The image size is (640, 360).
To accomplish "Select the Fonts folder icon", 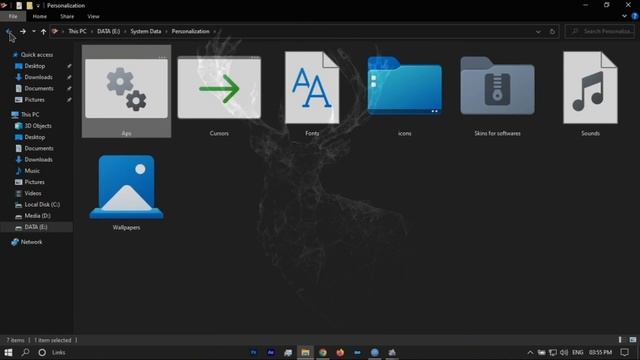I will pyautogui.click(x=312, y=87).
